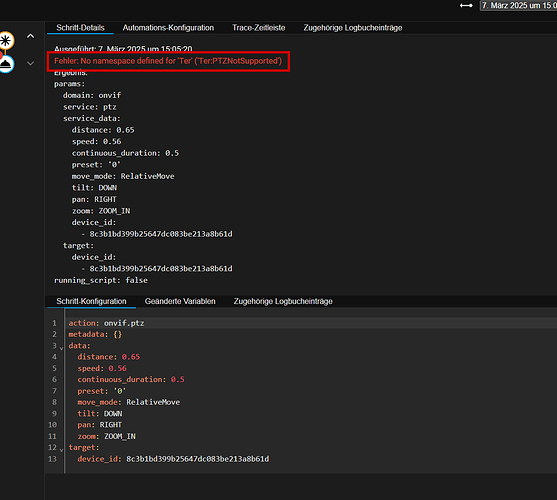This screenshot has height=500, width=557.
Task: Collapse the target block fold arrow at line 12
Action: (x=61, y=450)
